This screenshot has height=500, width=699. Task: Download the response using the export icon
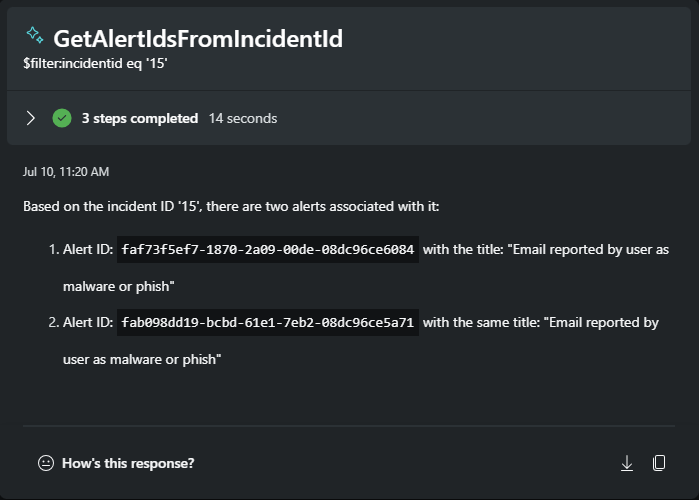click(627, 463)
